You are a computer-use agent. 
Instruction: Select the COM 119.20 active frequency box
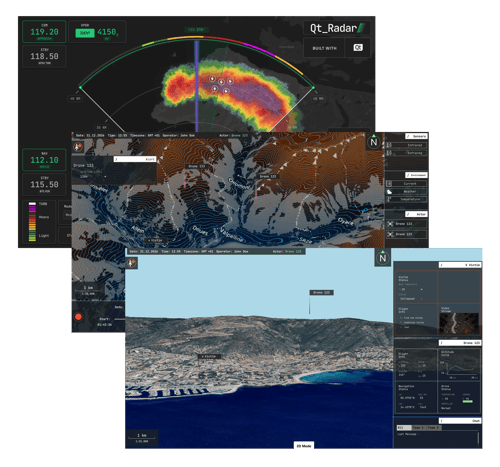[44, 31]
